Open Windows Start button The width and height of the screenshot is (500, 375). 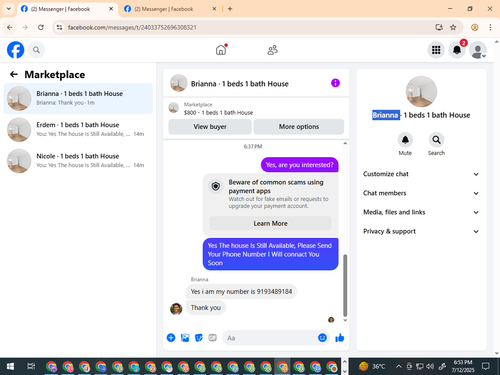click(10, 367)
